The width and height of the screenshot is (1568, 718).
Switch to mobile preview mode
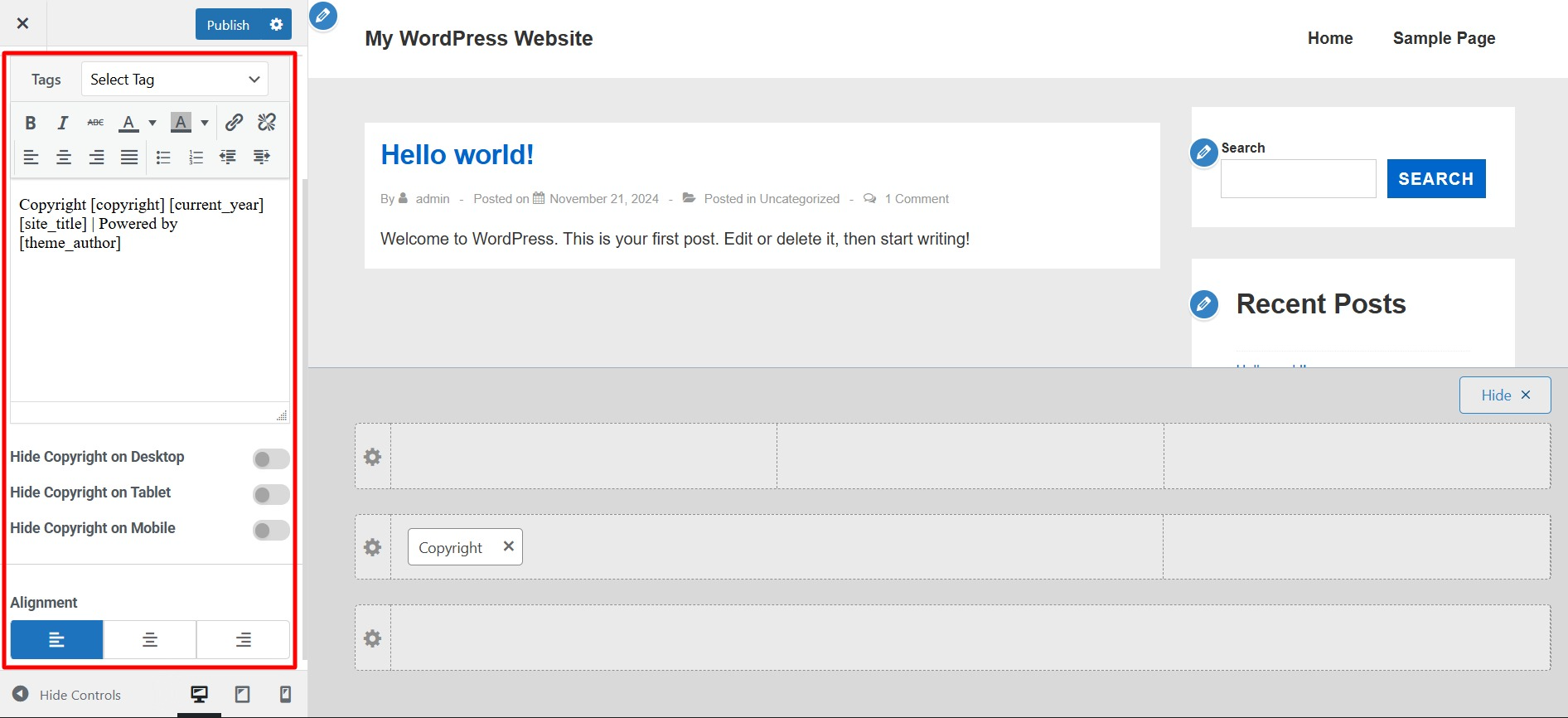tap(285, 695)
